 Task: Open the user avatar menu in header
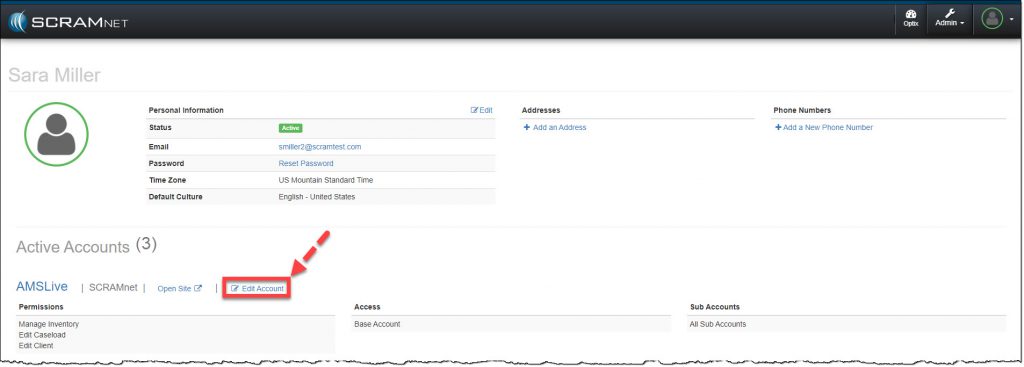[997, 18]
